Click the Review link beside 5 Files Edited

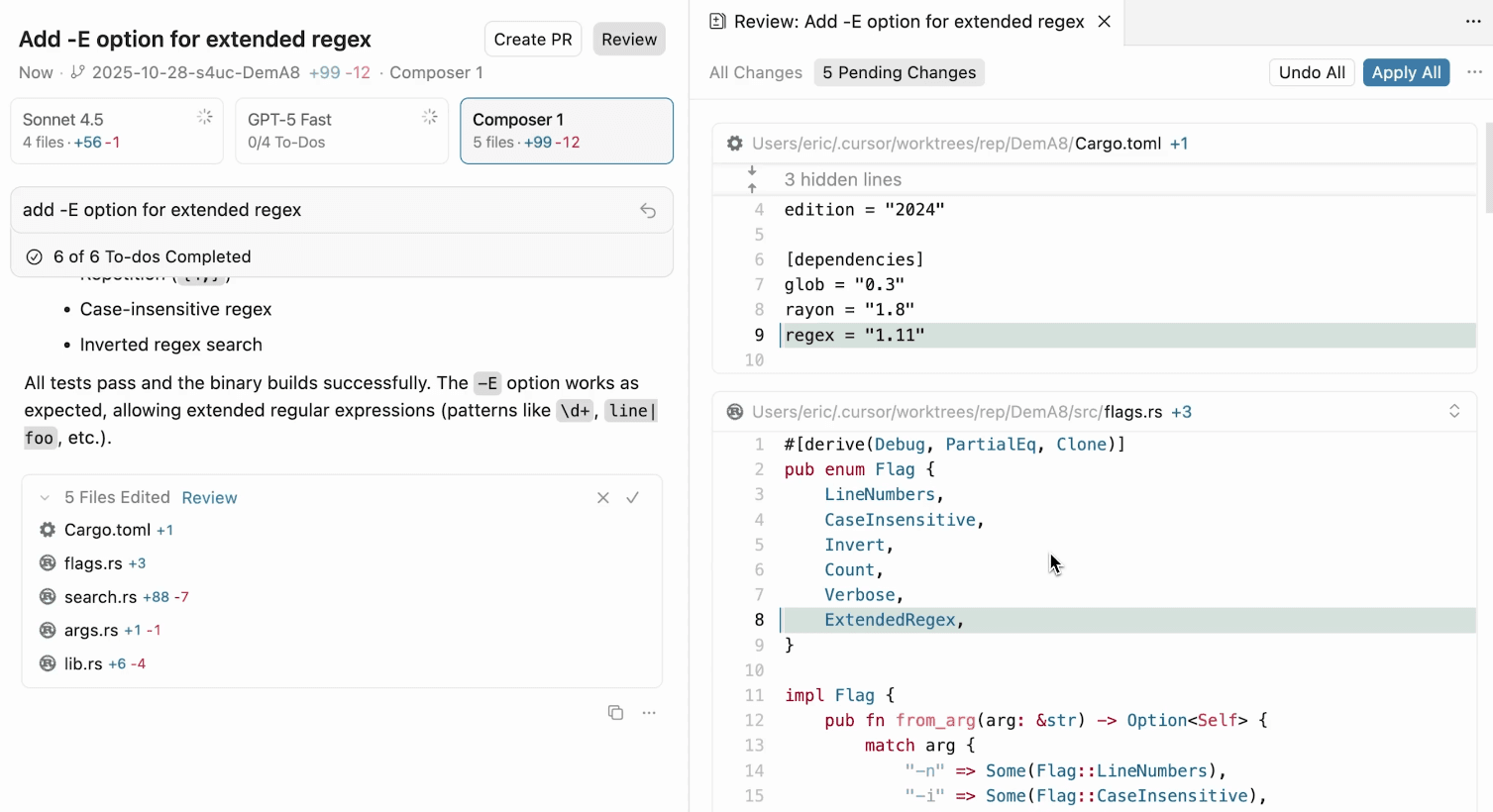click(209, 498)
